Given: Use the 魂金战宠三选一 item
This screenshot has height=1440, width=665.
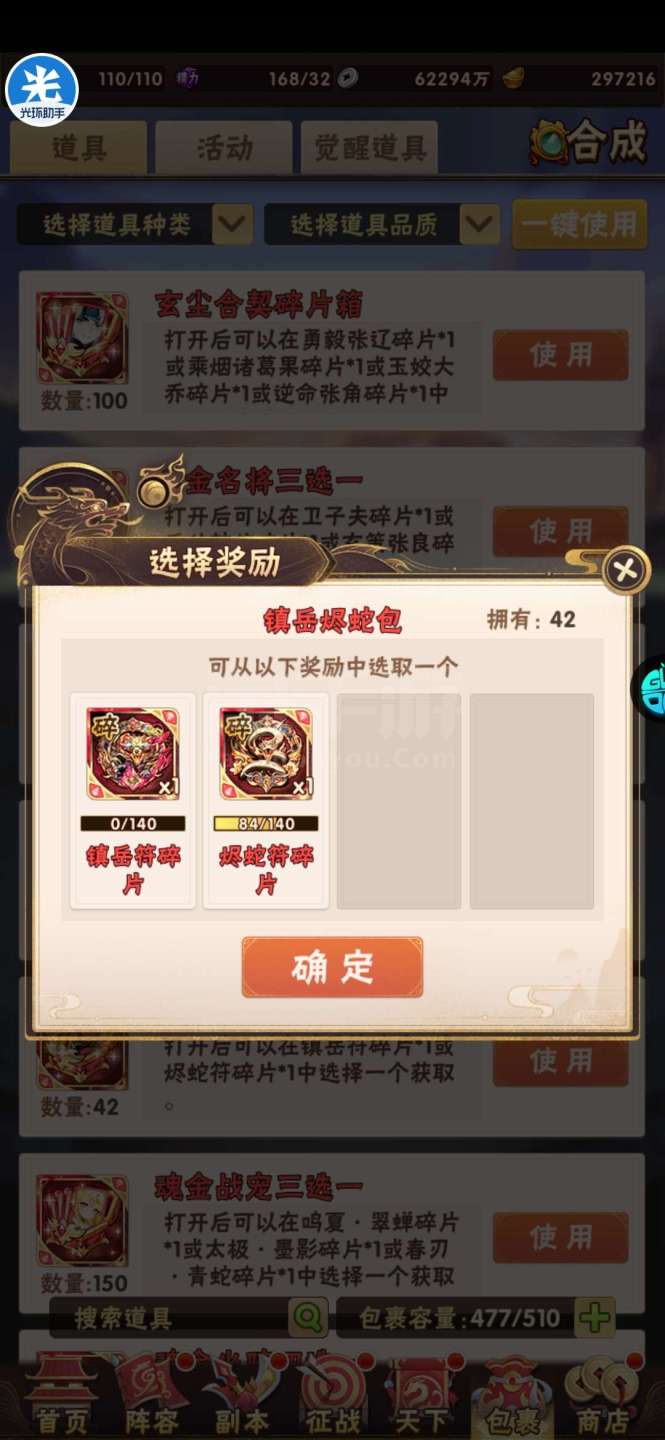Looking at the screenshot, I should [x=561, y=1237].
